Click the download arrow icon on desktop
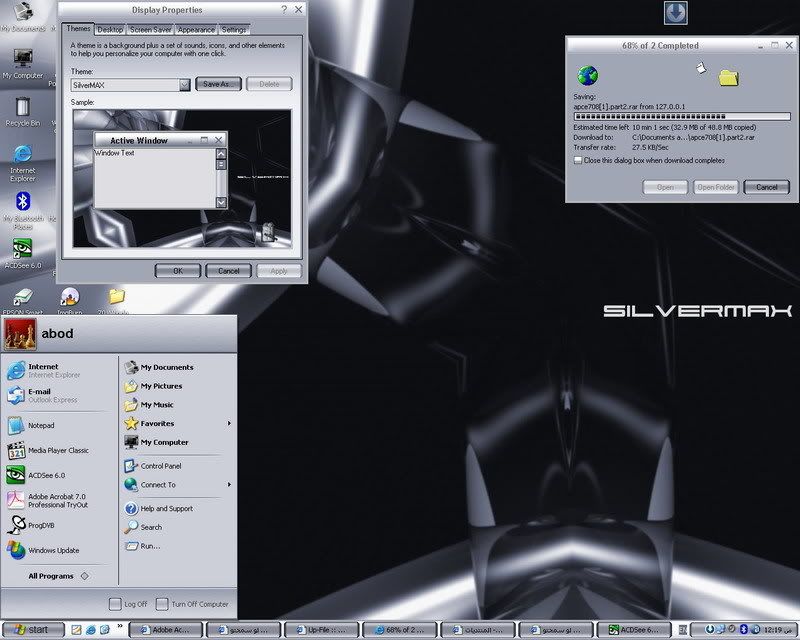This screenshot has height=640, width=800. 676,13
